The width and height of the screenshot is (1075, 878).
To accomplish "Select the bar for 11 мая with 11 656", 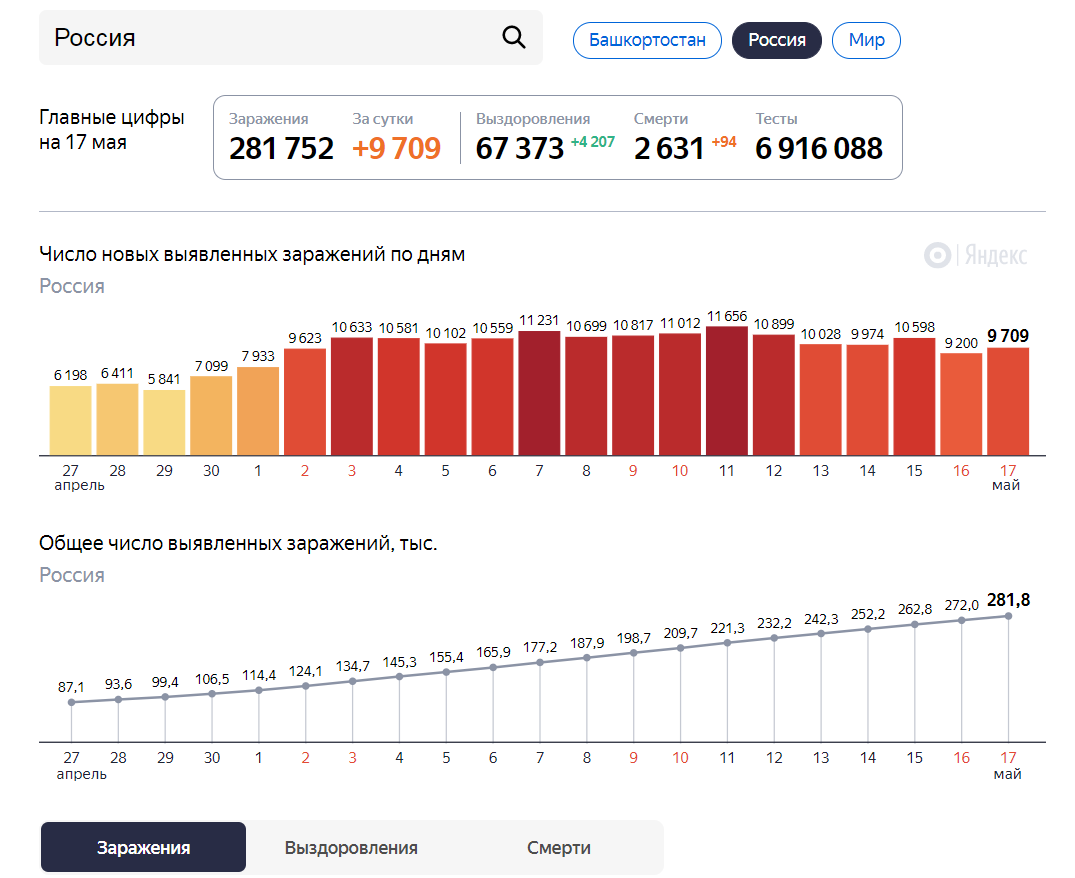I will tap(727, 390).
